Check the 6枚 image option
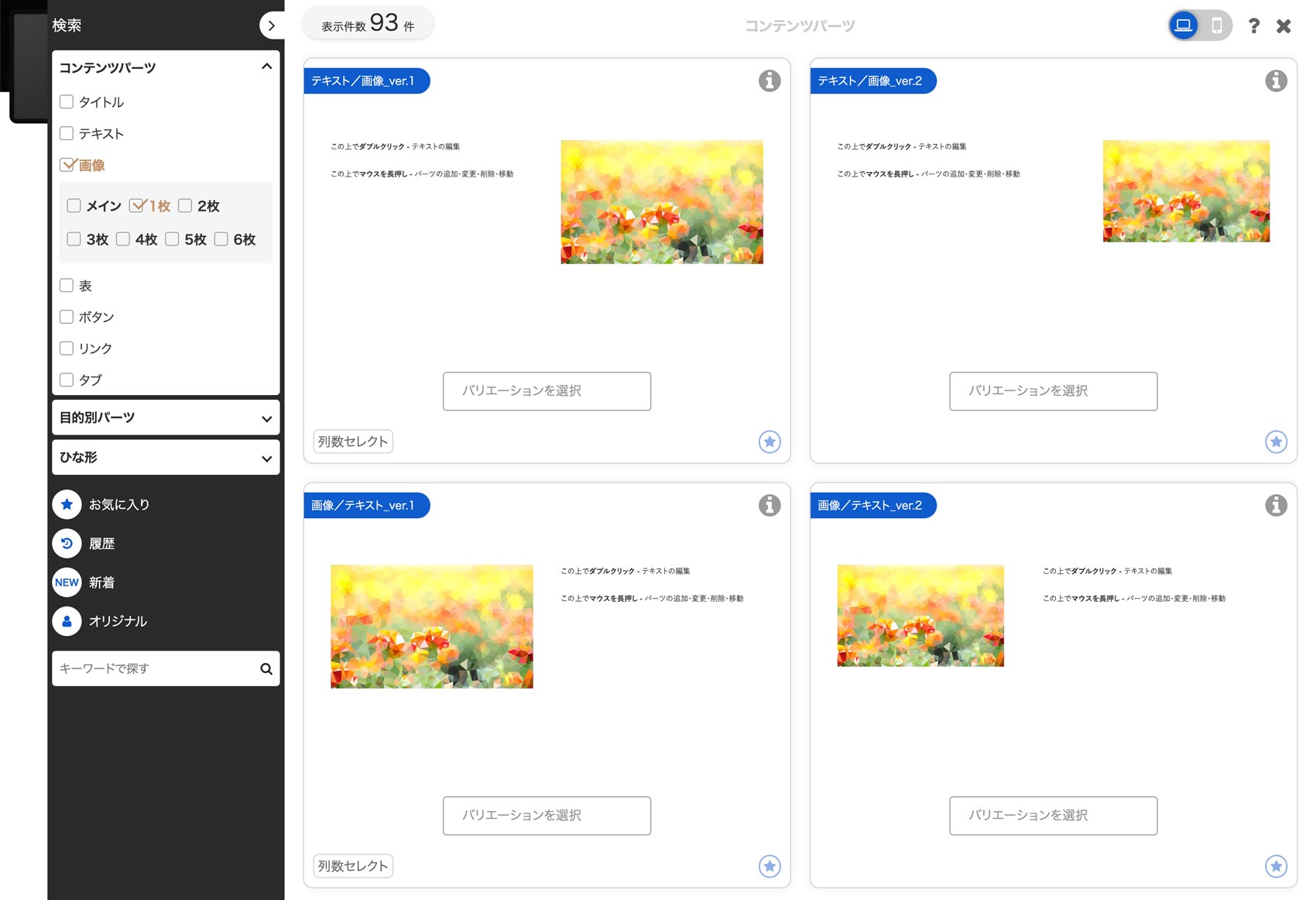Viewport: 1316px width, 900px height. 221,239
